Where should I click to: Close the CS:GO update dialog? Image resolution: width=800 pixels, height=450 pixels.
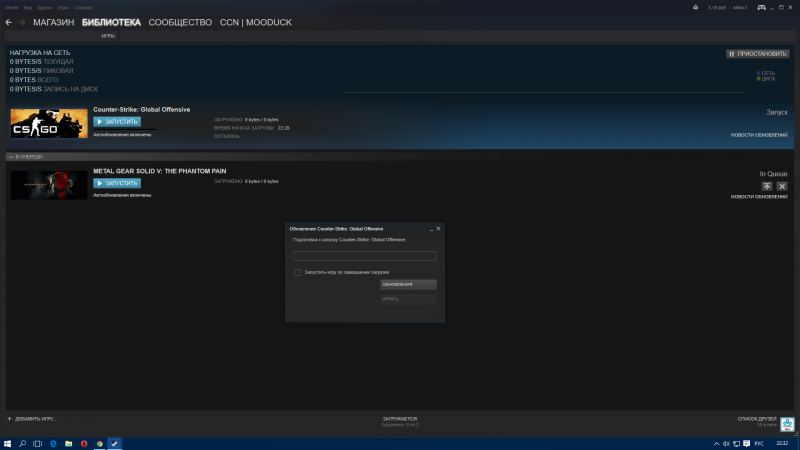[438, 229]
